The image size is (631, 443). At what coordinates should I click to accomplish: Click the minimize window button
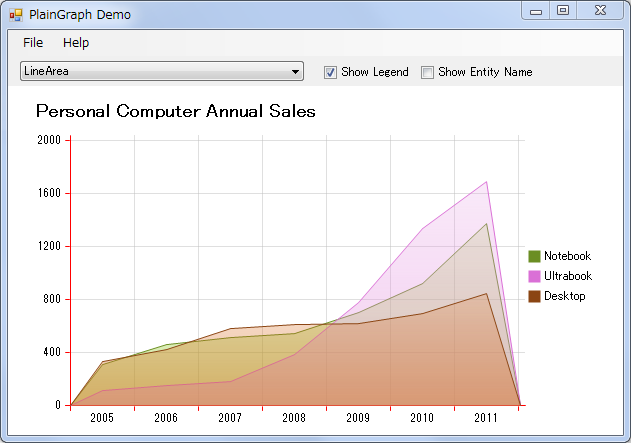point(536,11)
